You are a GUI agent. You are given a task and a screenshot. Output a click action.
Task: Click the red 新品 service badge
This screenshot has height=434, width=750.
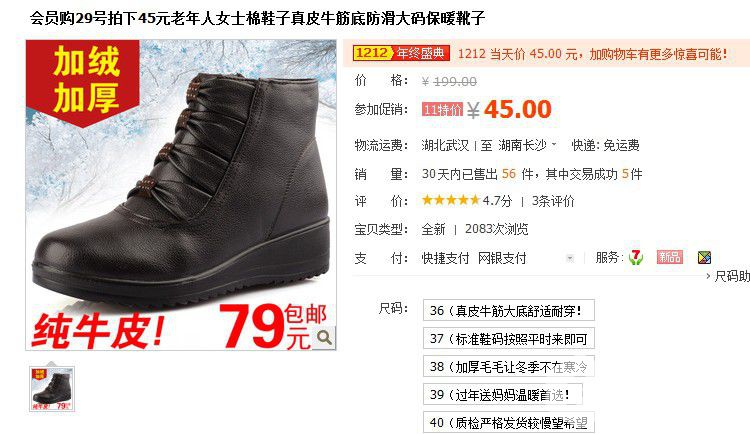click(x=670, y=257)
